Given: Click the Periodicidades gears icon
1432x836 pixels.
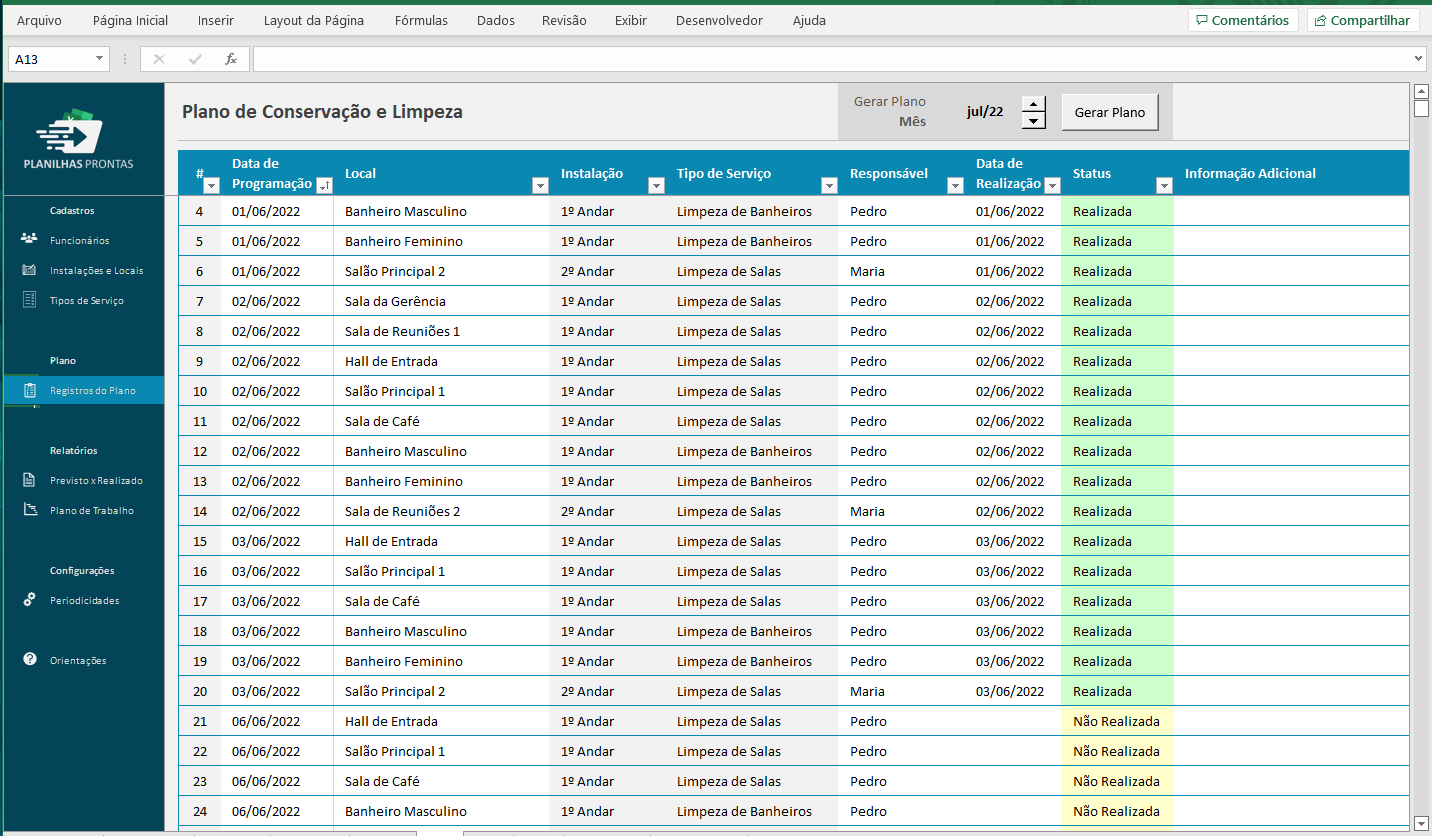Looking at the screenshot, I should point(29,600).
